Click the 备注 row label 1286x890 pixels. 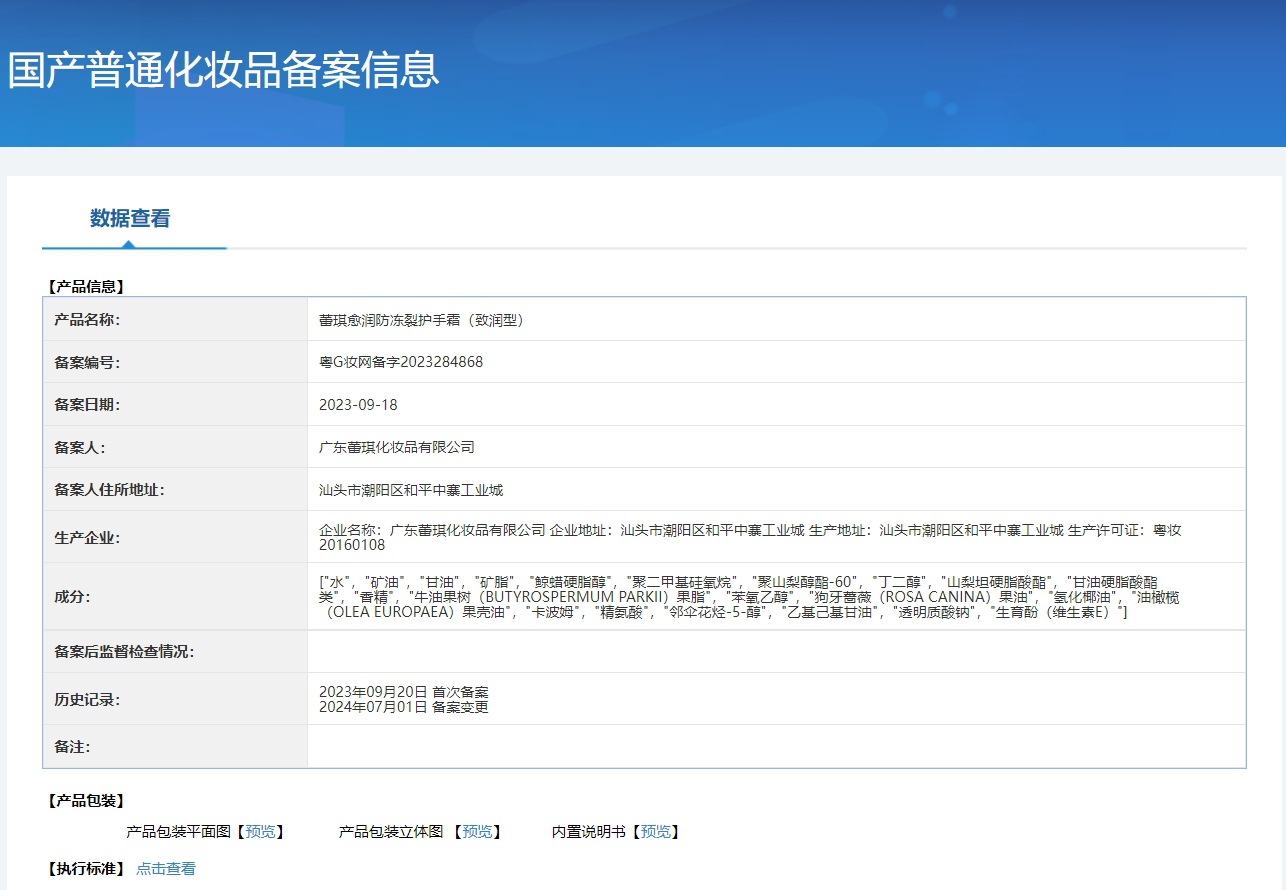click(x=72, y=746)
